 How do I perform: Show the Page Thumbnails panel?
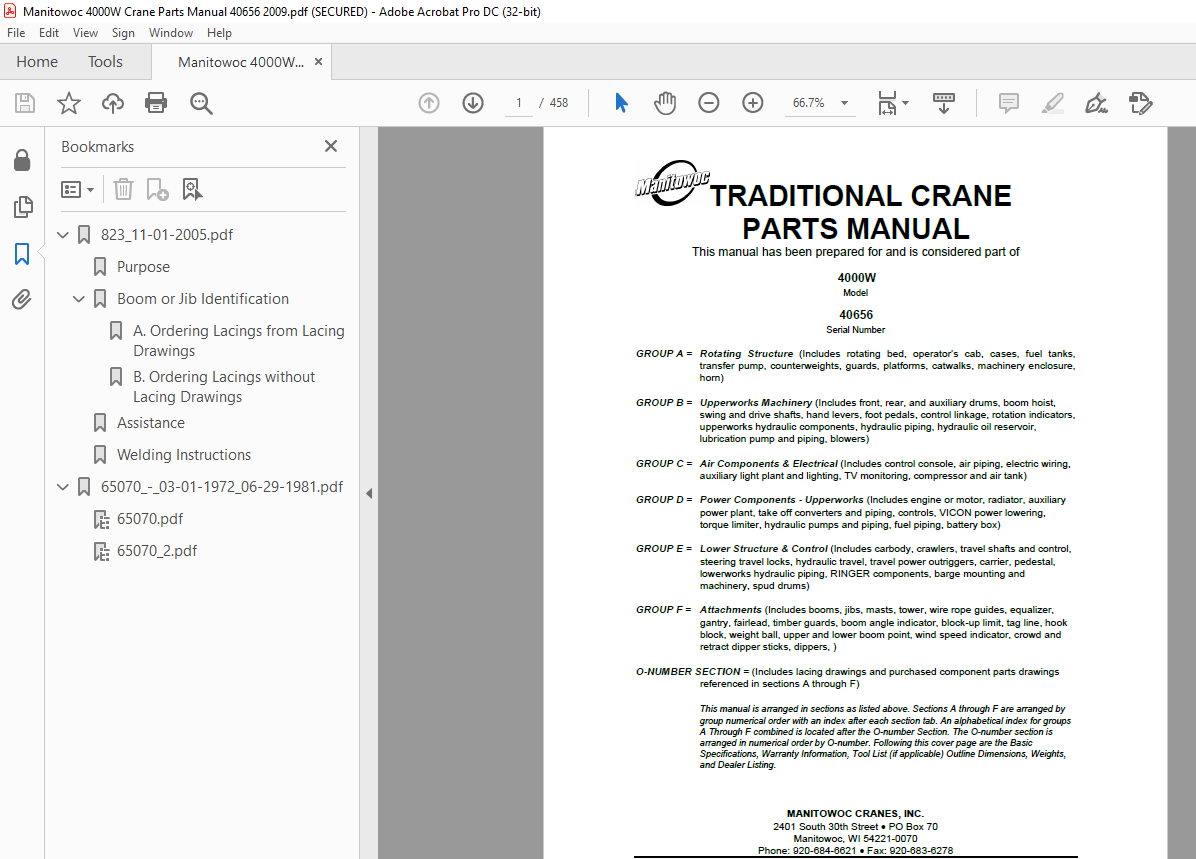(x=23, y=207)
